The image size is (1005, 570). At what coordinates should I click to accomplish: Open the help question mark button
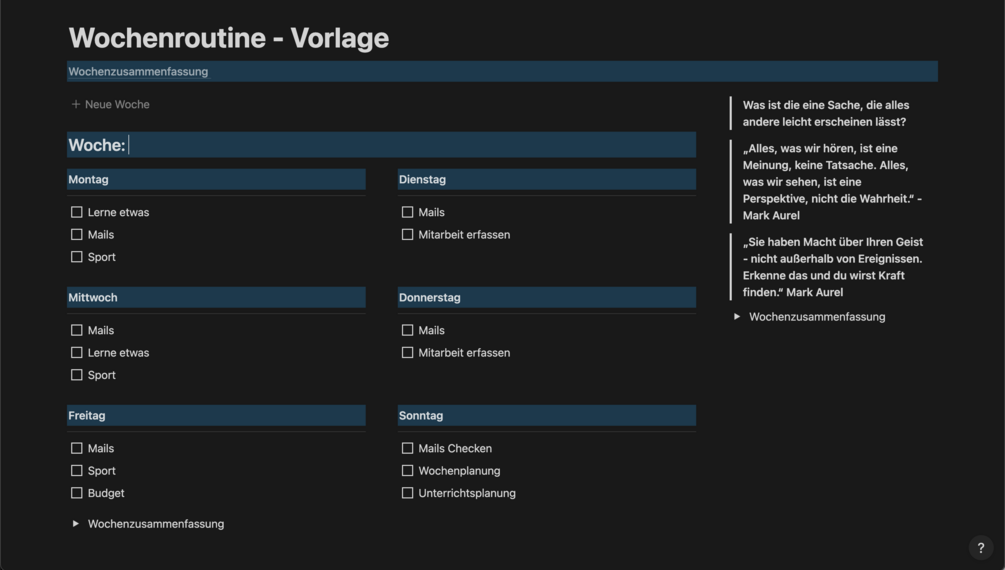click(x=980, y=547)
